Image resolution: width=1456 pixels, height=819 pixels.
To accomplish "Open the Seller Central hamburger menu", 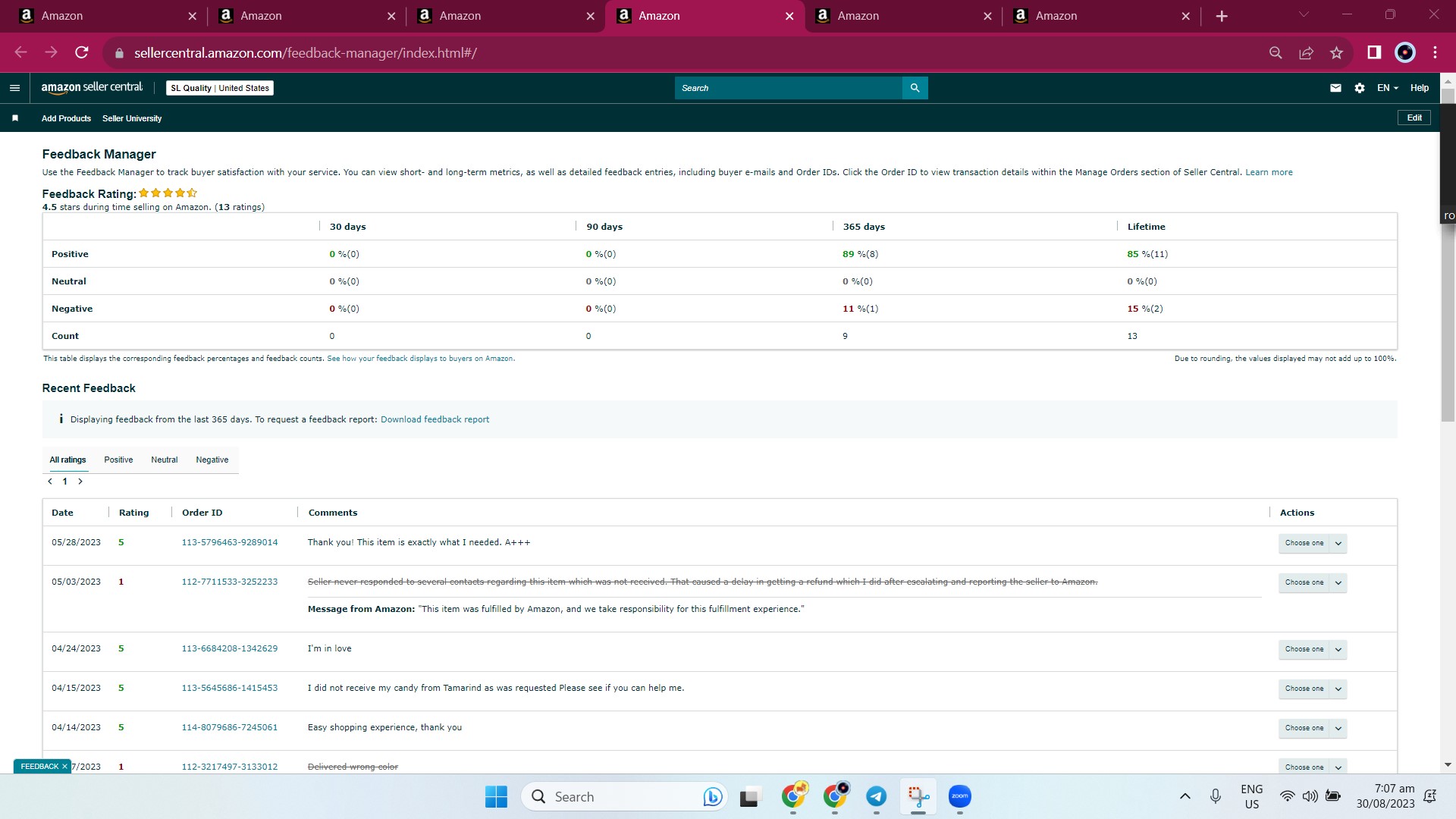I will tap(14, 88).
